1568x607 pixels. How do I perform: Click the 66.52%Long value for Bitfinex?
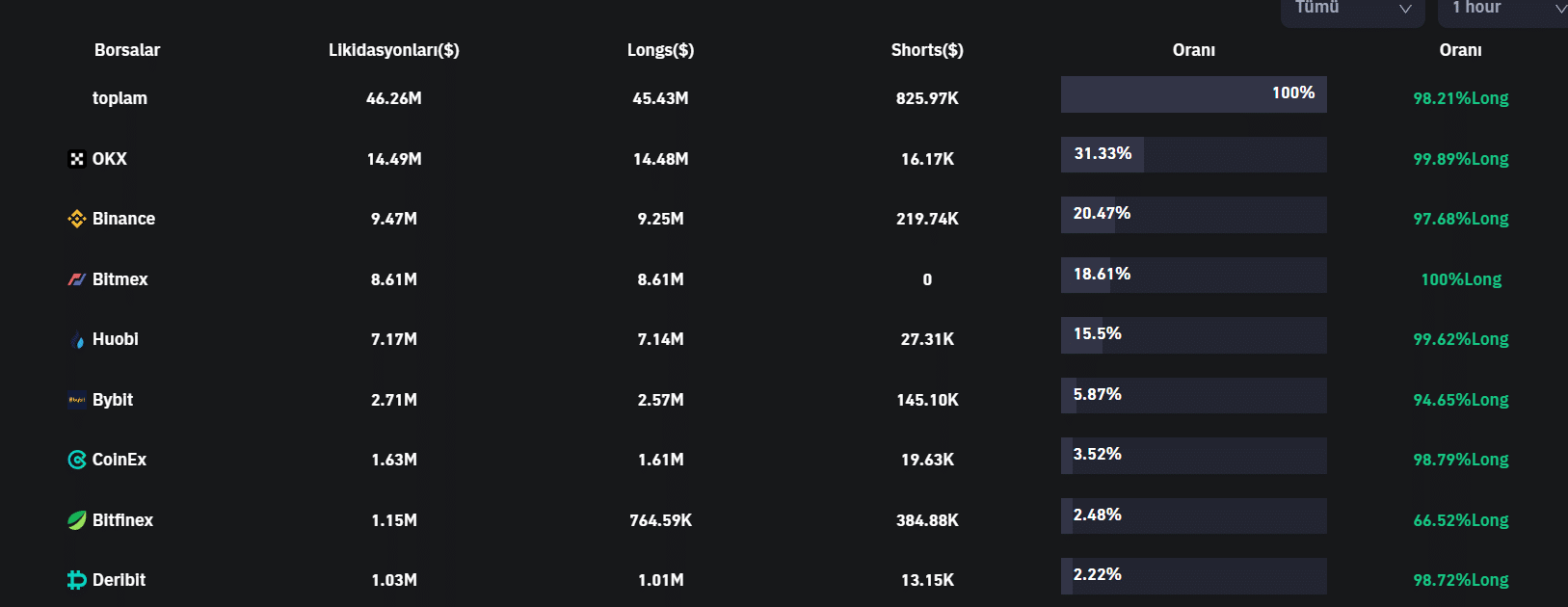point(1460,520)
